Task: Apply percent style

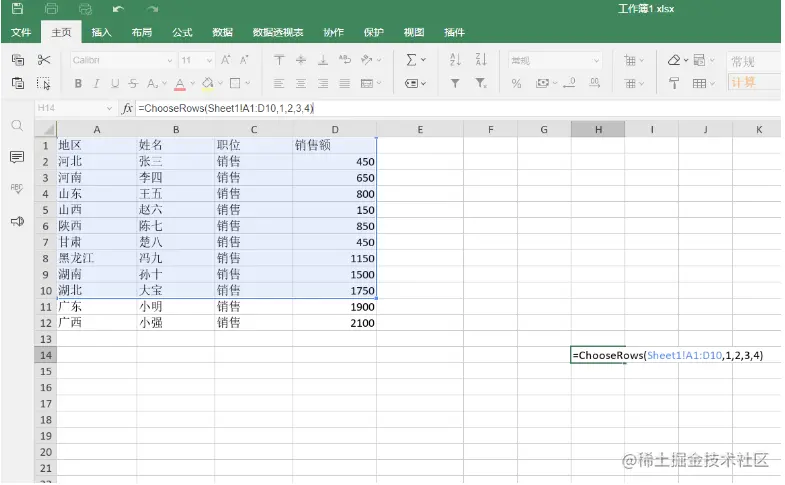Action: pos(516,84)
